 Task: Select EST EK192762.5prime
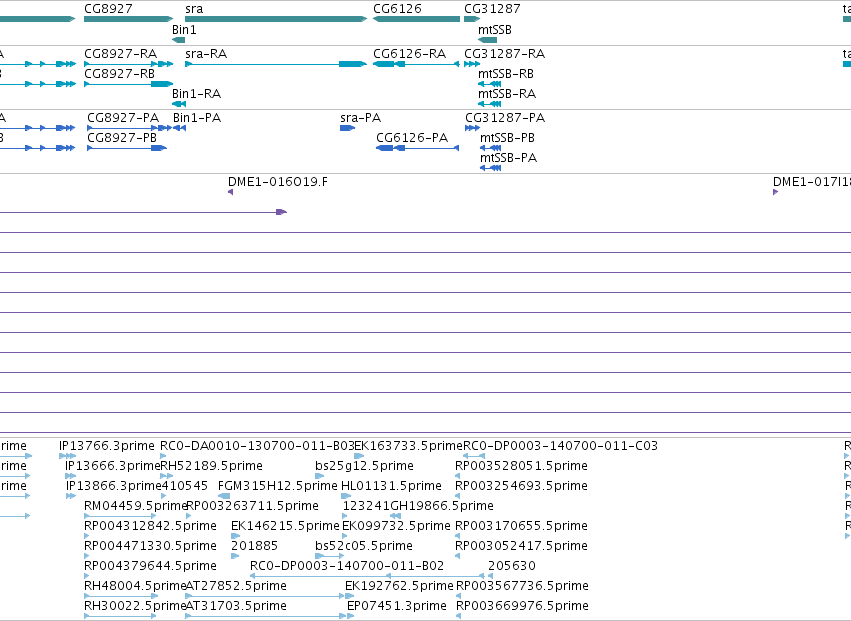pyautogui.click(x=350, y=596)
